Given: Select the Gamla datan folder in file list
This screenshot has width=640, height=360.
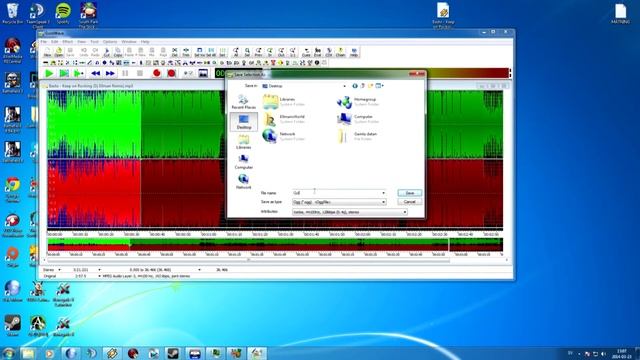Looking at the screenshot, I should pos(358,136).
